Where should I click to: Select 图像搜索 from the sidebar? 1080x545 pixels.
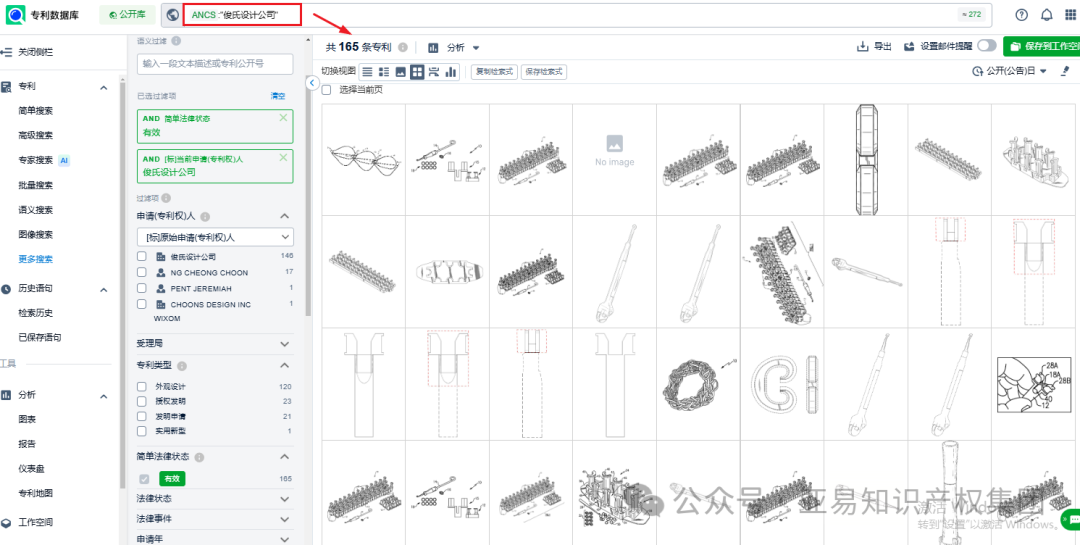click(36, 235)
